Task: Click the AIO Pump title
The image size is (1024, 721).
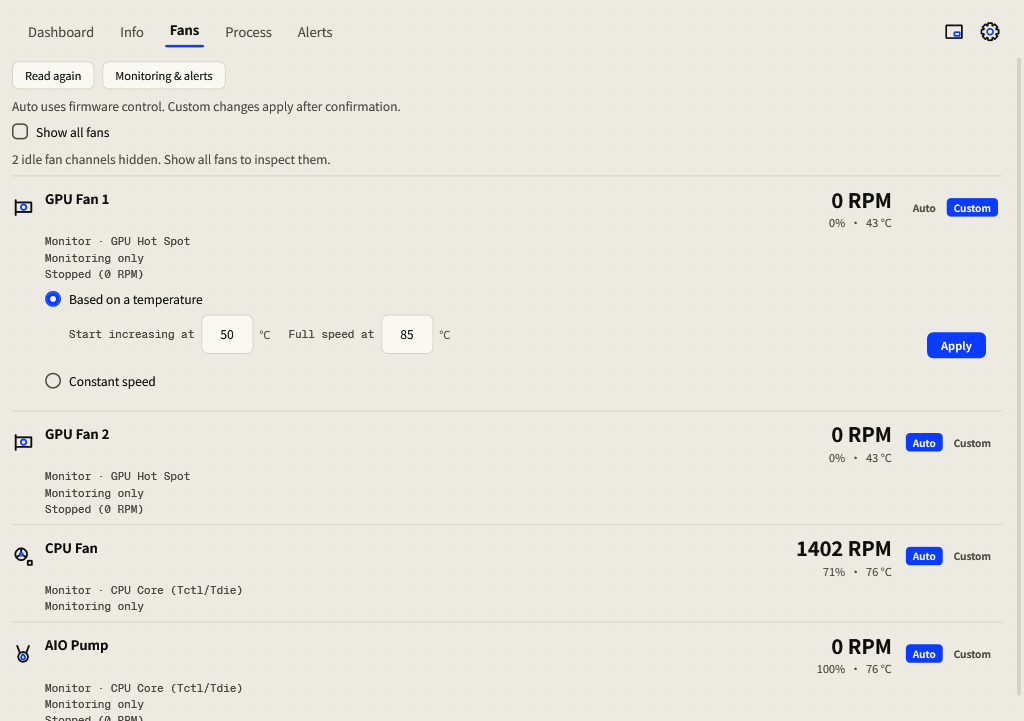Action: click(76, 645)
